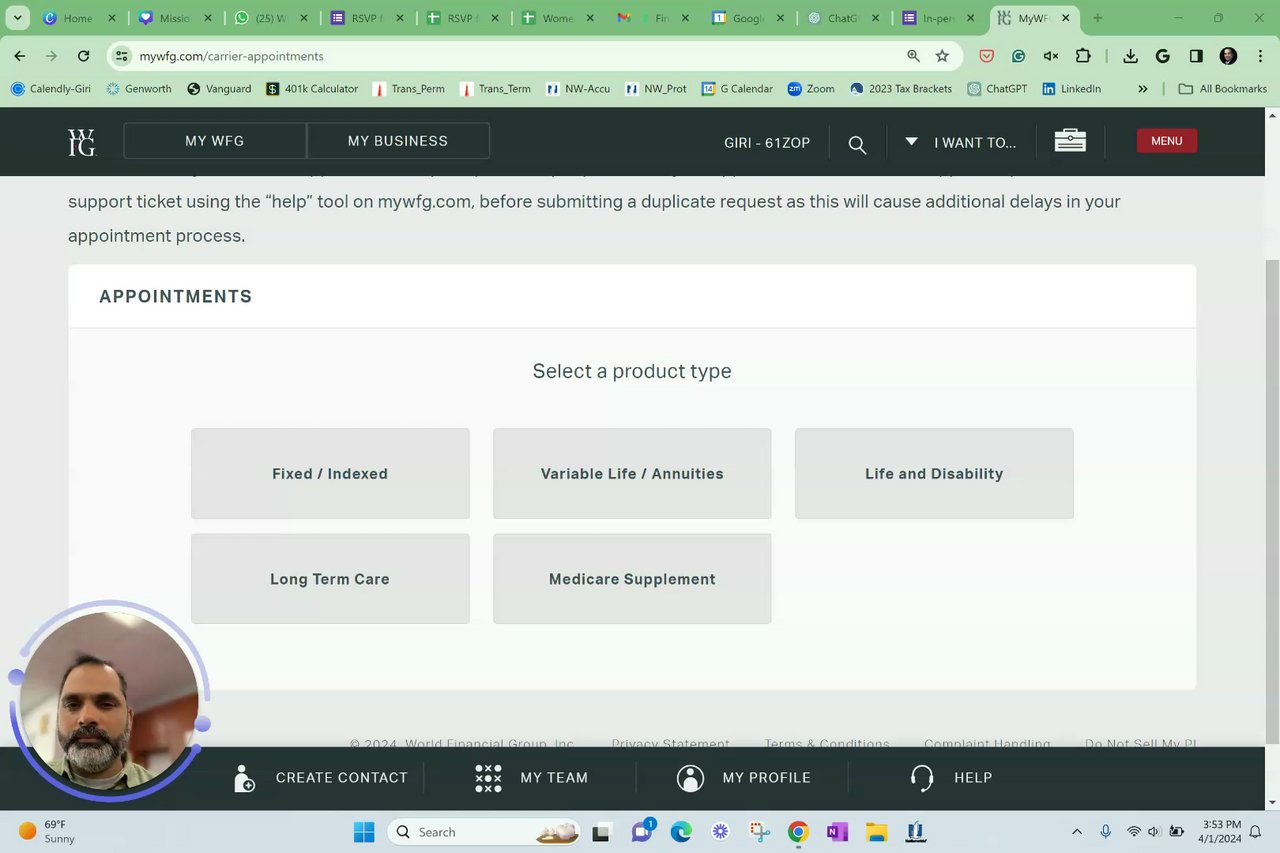Select Variable Life / Annuities product type
The image size is (1280, 853).
click(x=632, y=474)
